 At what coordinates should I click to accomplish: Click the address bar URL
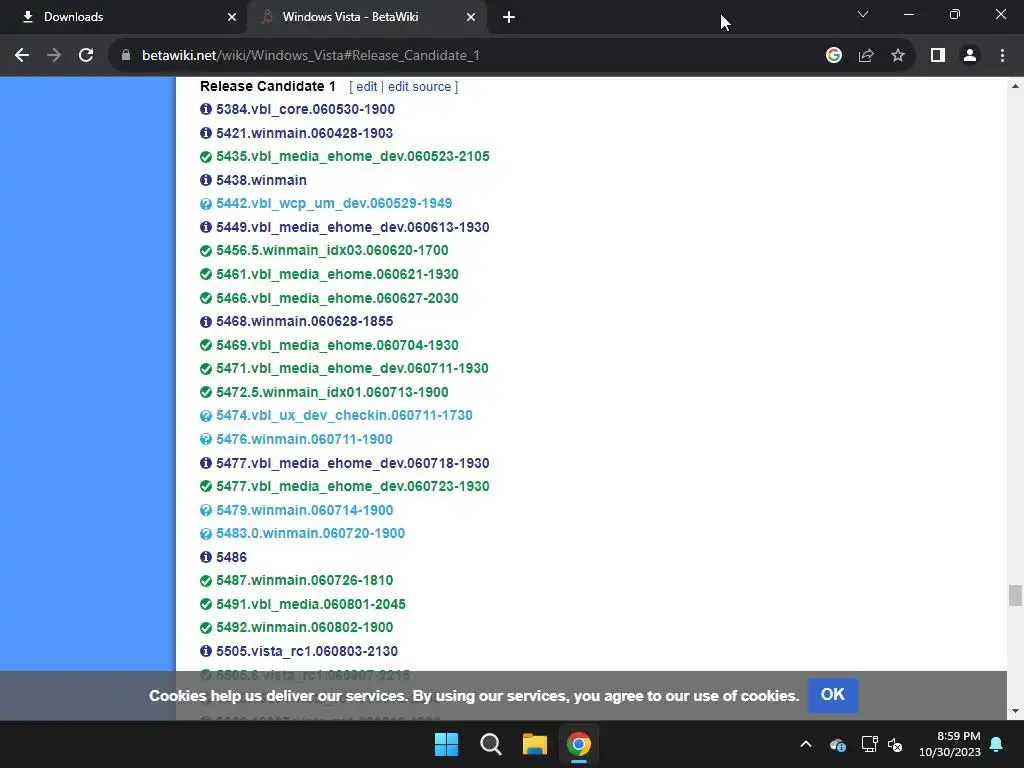pos(311,56)
